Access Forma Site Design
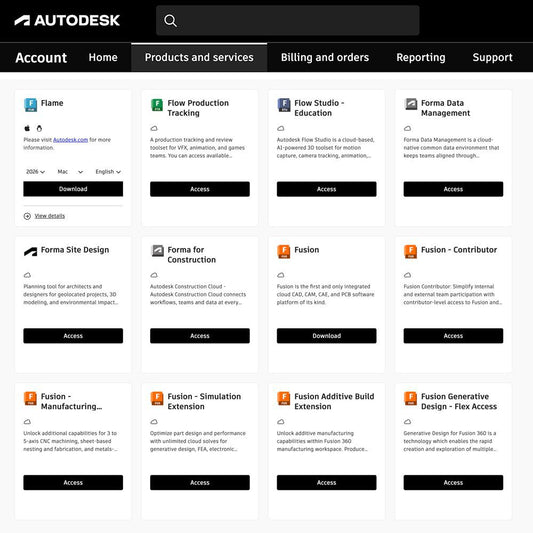Image resolution: width=533 pixels, height=533 pixels. 73,336
